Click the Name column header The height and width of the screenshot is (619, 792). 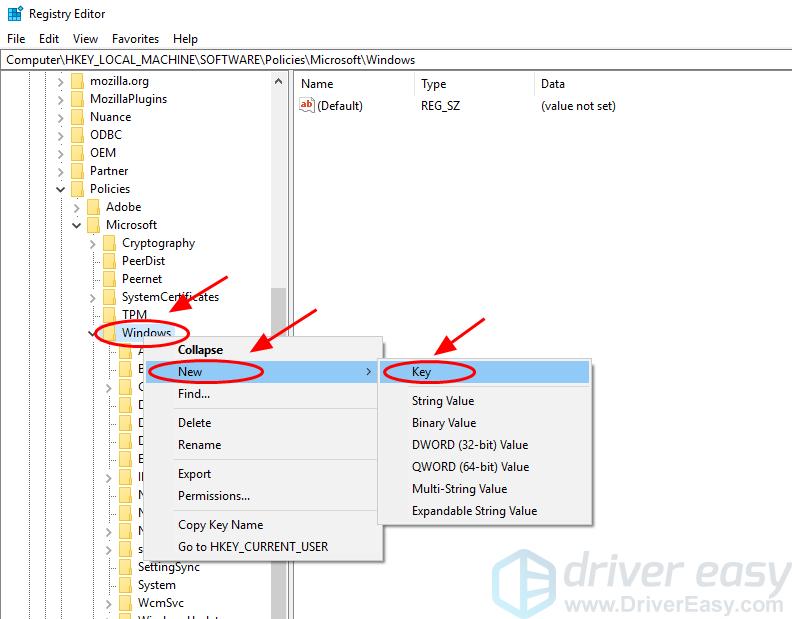coord(356,84)
